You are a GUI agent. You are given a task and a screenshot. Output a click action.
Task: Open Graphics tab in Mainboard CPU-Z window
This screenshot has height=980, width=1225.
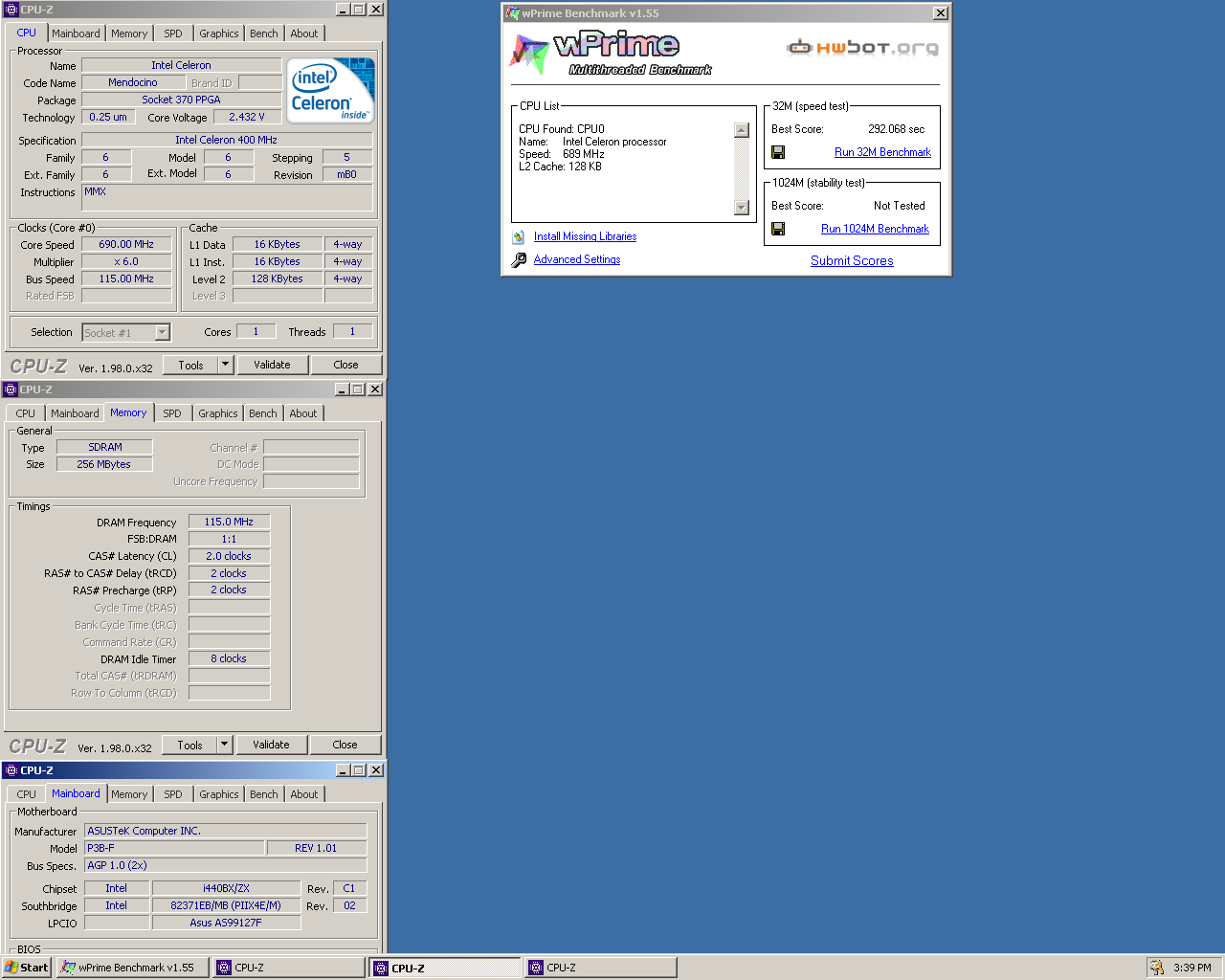click(219, 794)
